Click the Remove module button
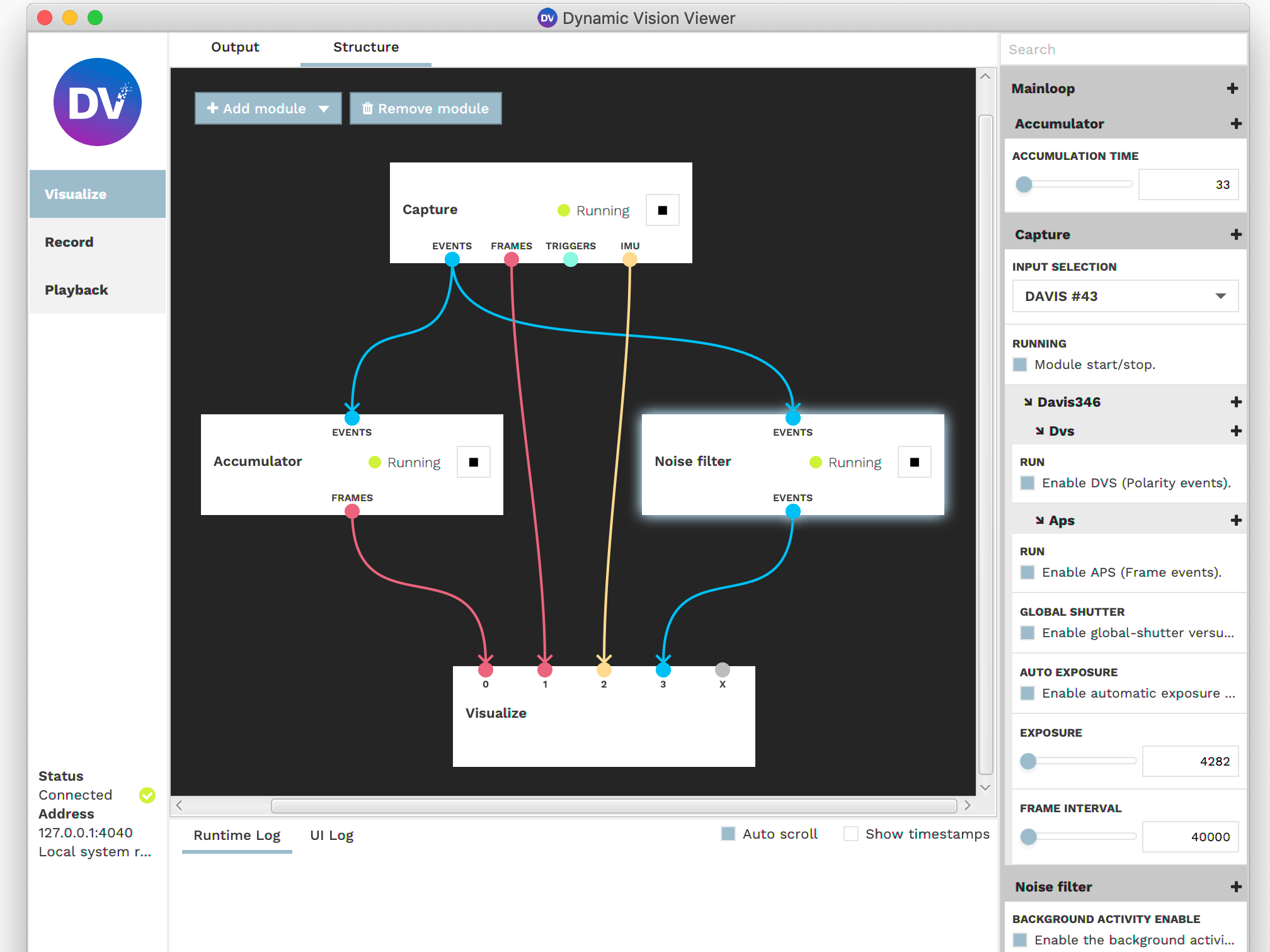The width and height of the screenshot is (1270, 952). click(x=425, y=109)
